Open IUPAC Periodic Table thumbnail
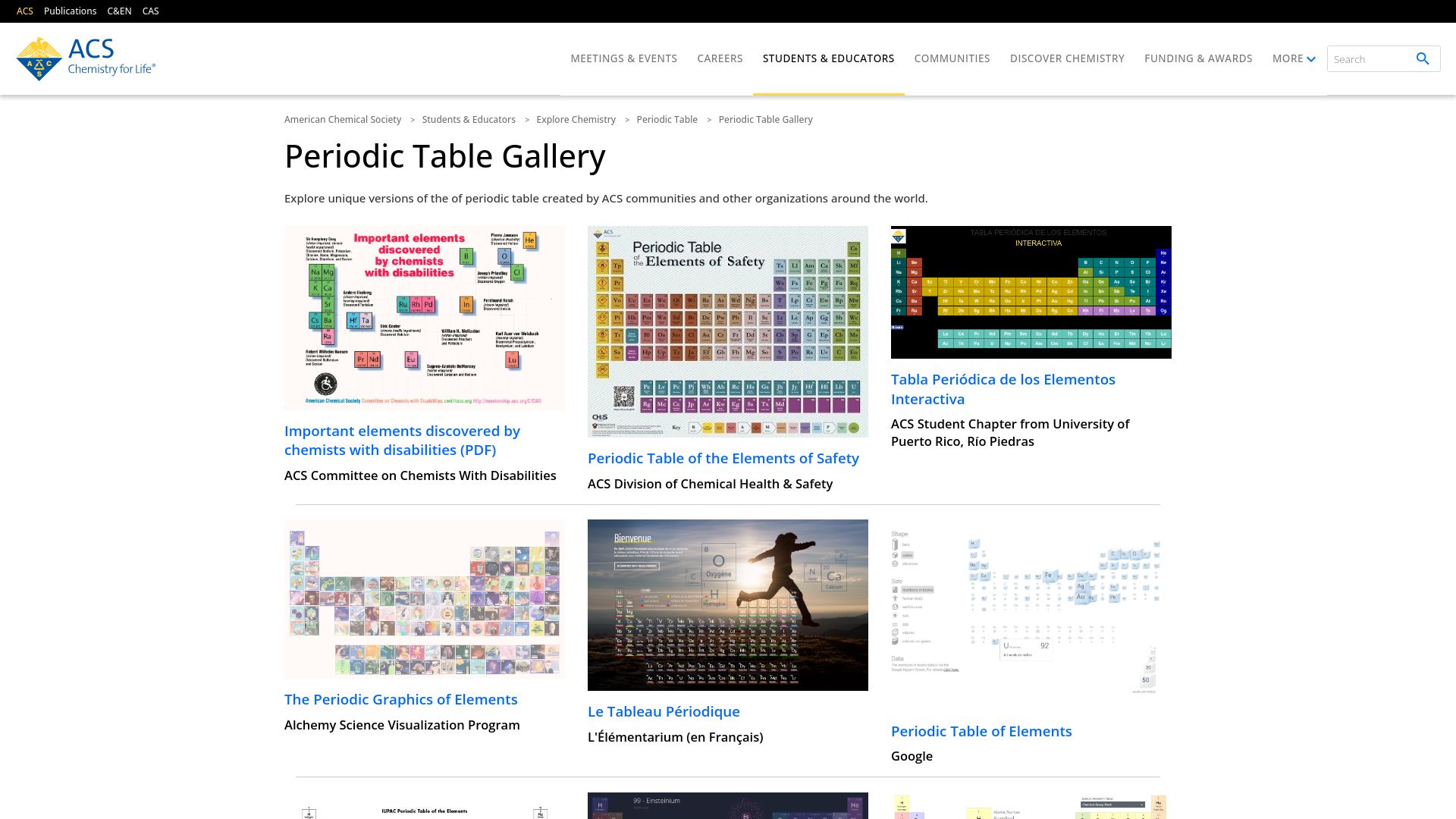 click(x=425, y=805)
